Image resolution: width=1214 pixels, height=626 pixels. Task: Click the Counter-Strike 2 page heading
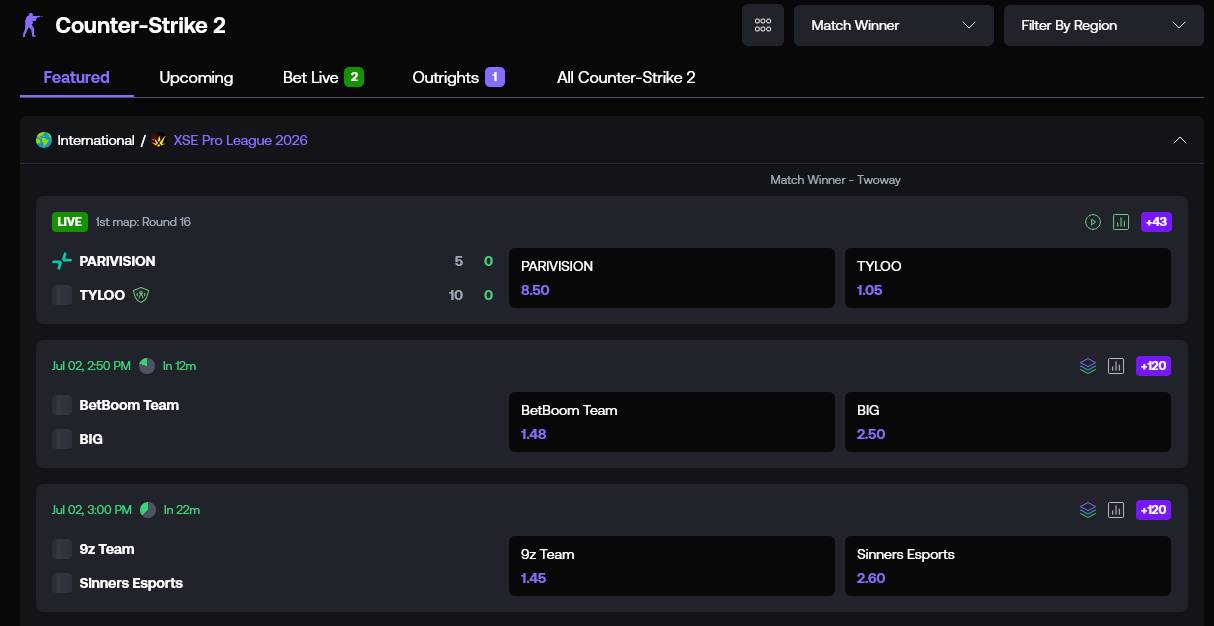[x=140, y=25]
